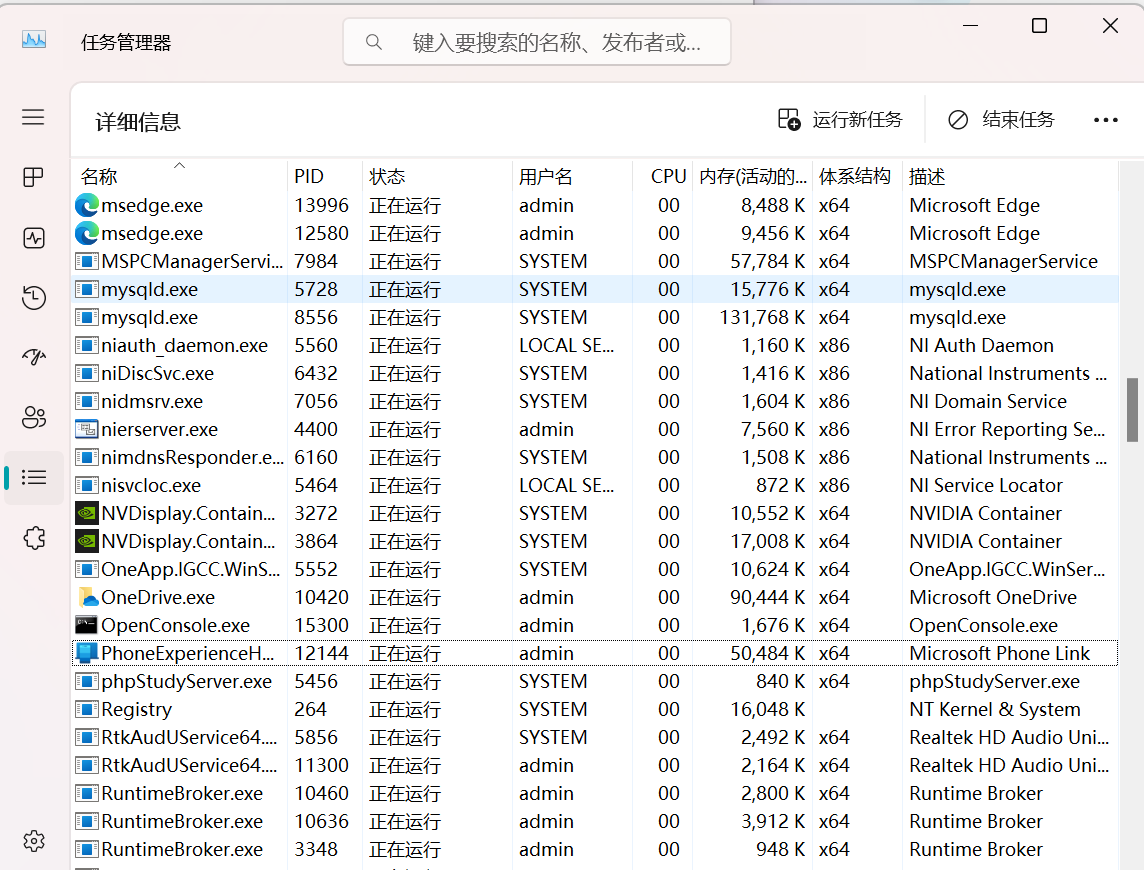Image resolution: width=1144 pixels, height=870 pixels.
Task: Open the Users page in sidebar
Action: click(33, 417)
